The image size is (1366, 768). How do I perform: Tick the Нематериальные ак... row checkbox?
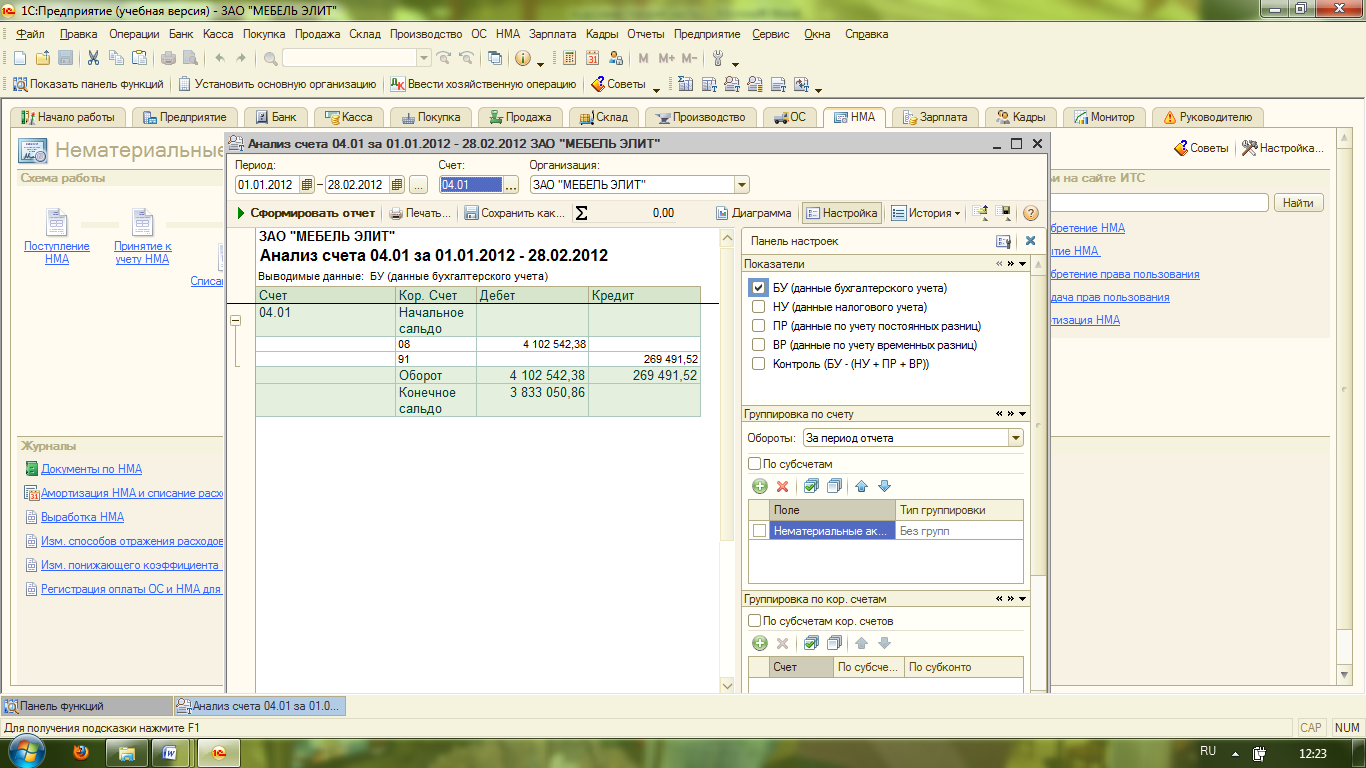[x=759, y=531]
